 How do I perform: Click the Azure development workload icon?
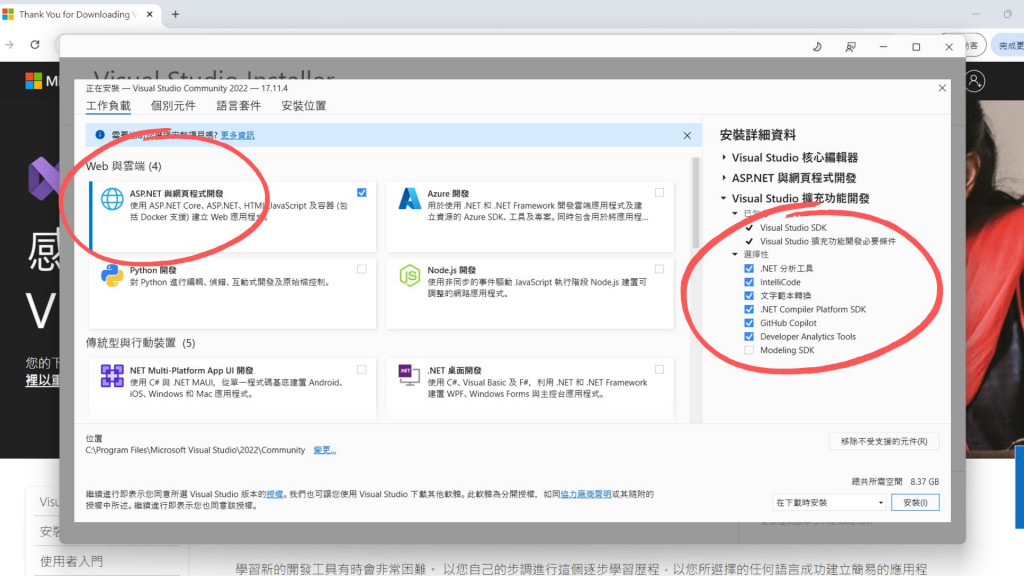409,199
